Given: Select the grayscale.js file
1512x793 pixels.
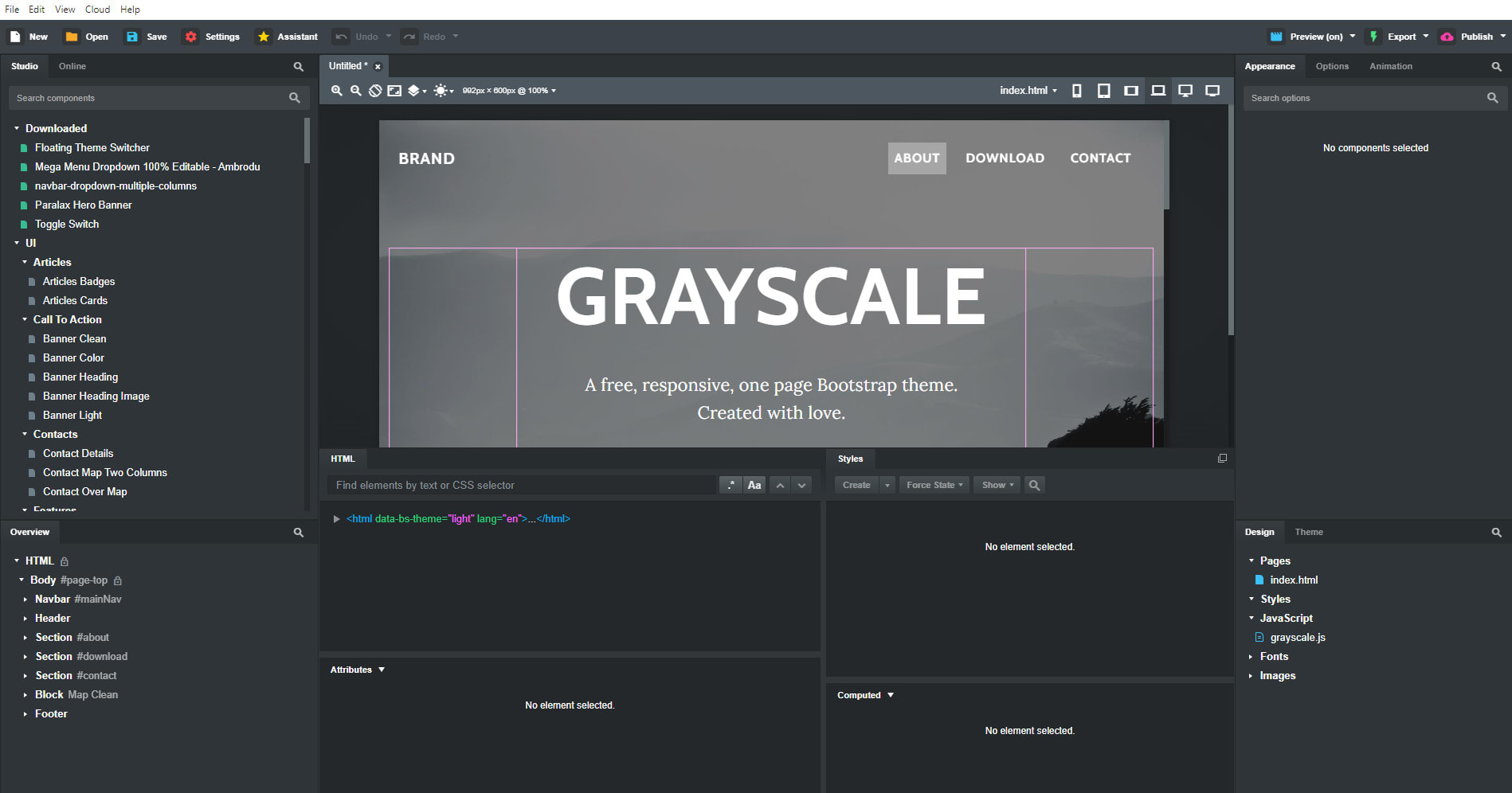Looking at the screenshot, I should [1291, 638].
